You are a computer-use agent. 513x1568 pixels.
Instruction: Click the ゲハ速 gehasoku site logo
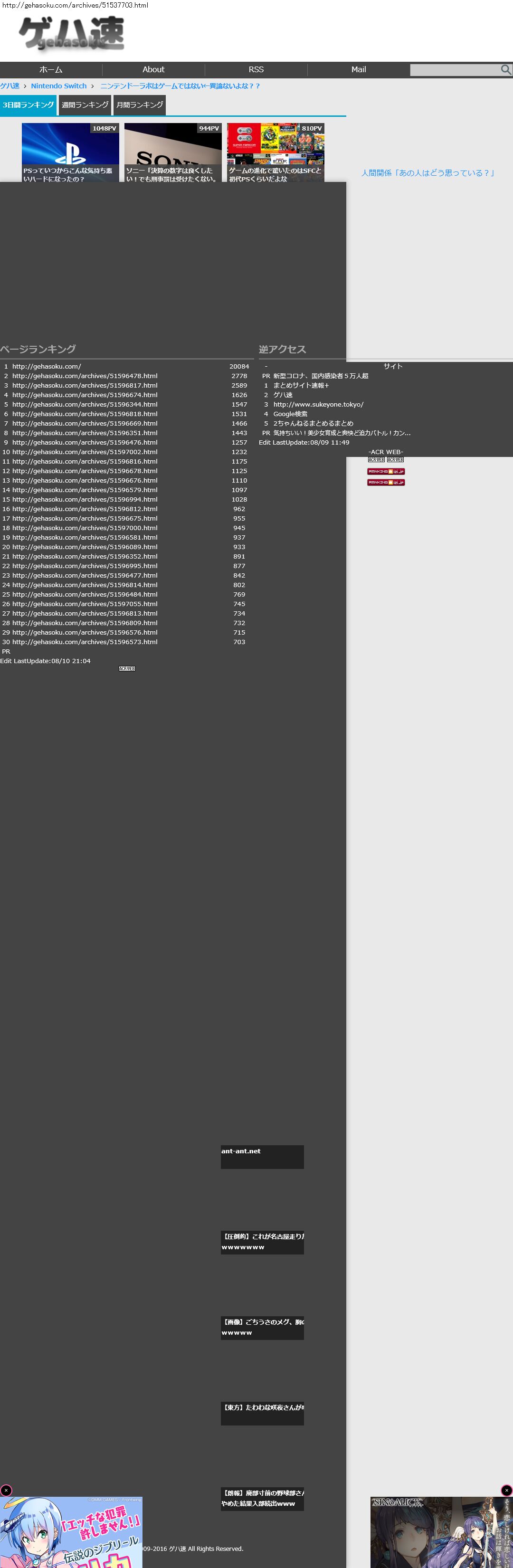click(x=72, y=33)
